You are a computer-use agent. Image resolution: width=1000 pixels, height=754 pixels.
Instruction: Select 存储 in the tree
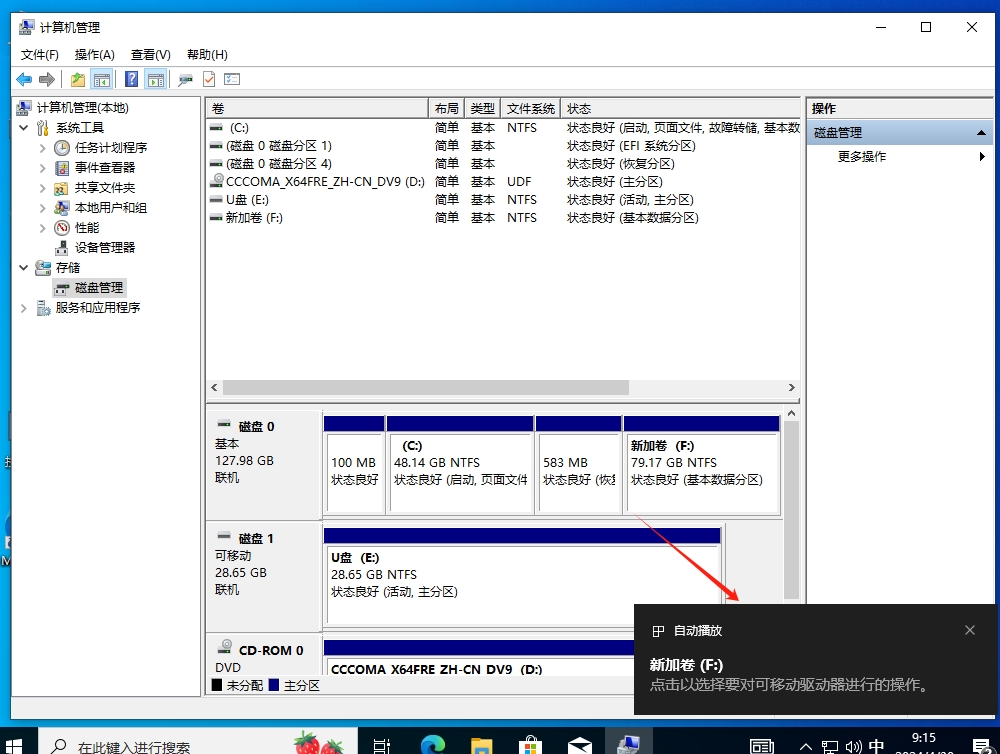[68, 268]
